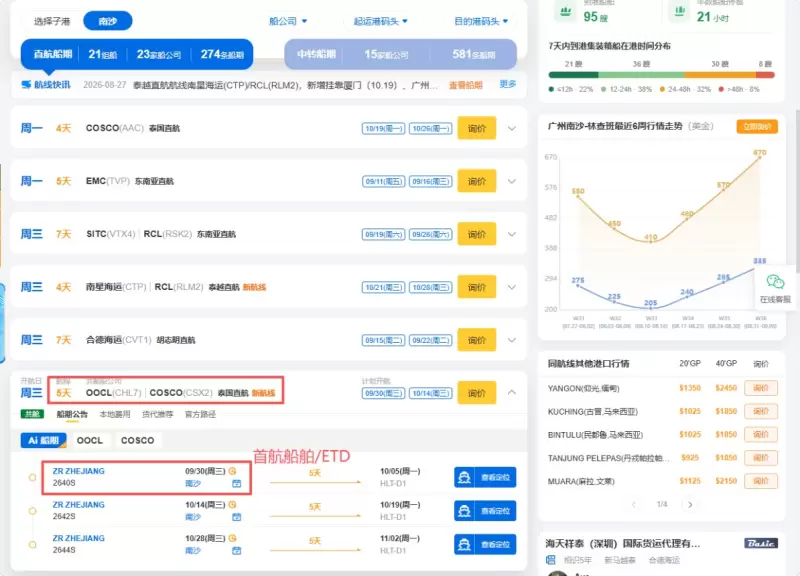Select the timeline circle for voyage 2642S

pyautogui.click(x=33, y=511)
